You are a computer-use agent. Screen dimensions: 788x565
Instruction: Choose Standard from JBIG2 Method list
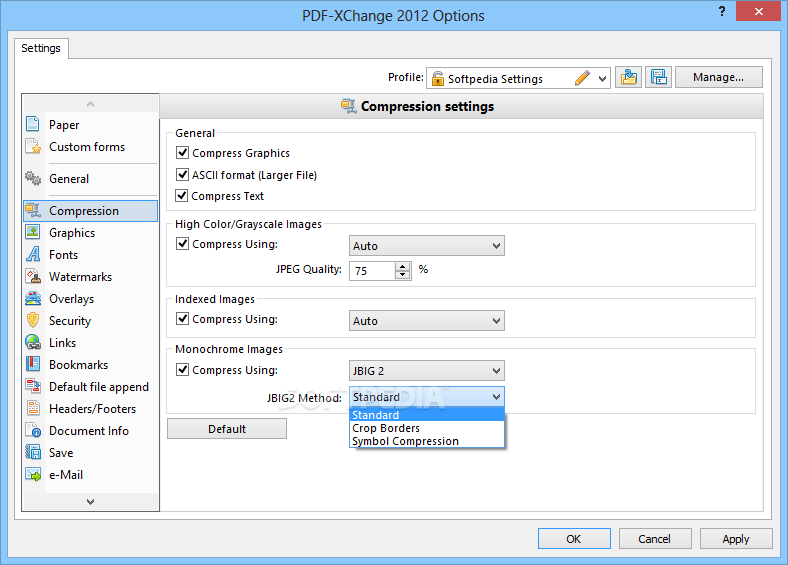[427, 415]
